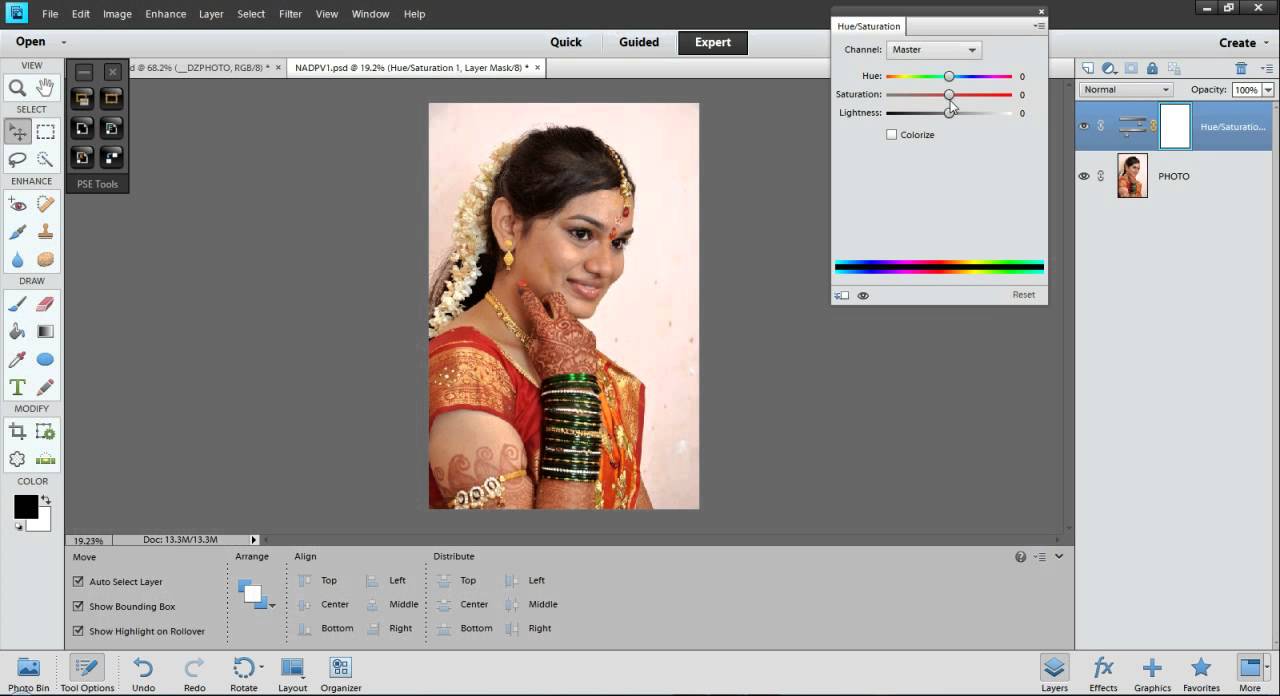Select the Type tool
This screenshot has width=1280, height=696.
pyautogui.click(x=18, y=387)
